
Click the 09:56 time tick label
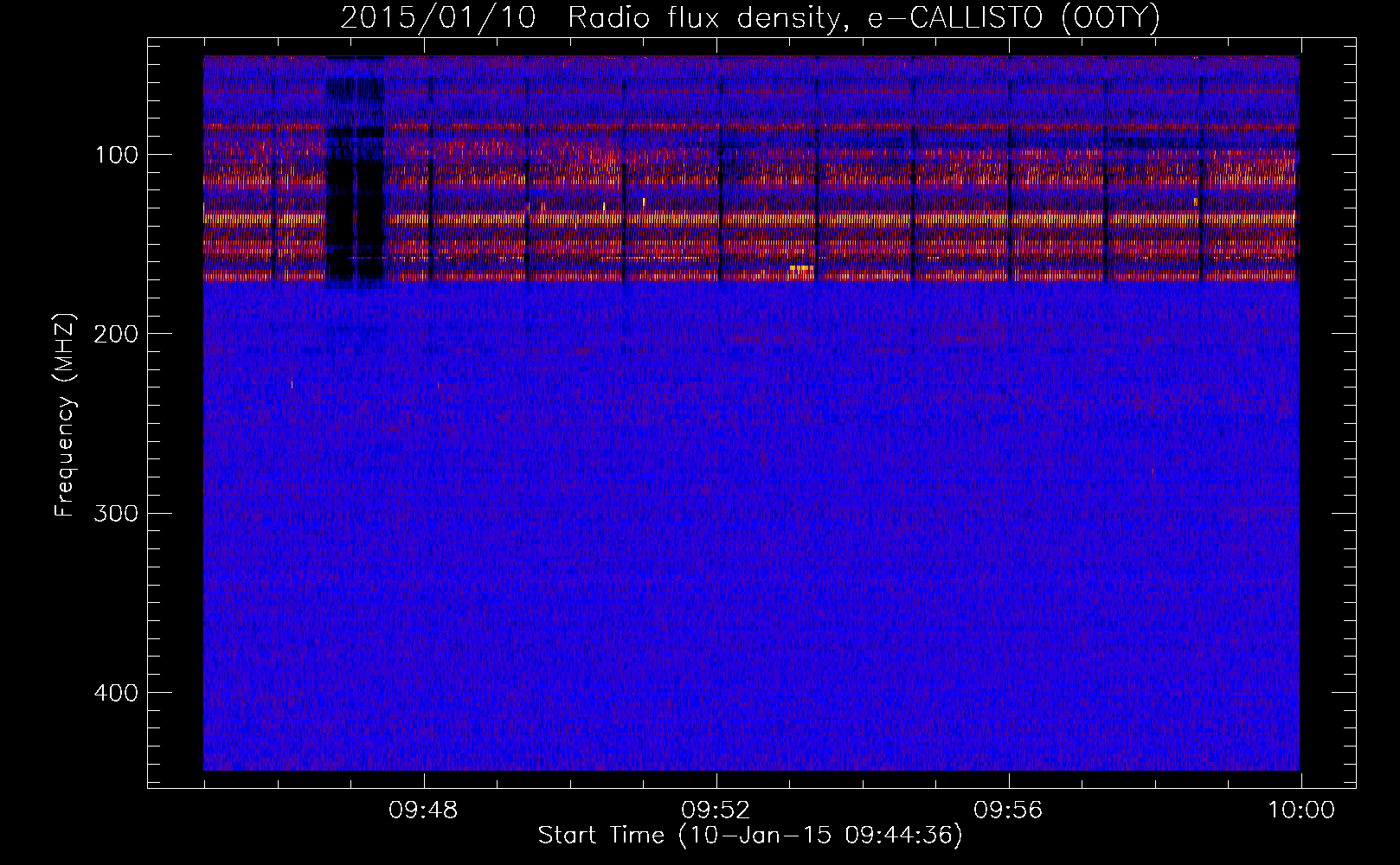1008,811
